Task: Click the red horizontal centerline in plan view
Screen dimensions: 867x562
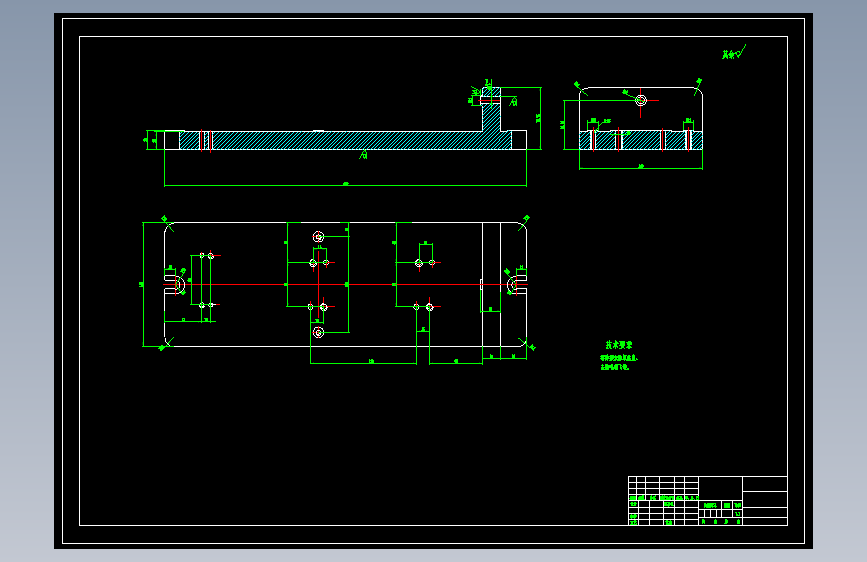Action: (346, 284)
